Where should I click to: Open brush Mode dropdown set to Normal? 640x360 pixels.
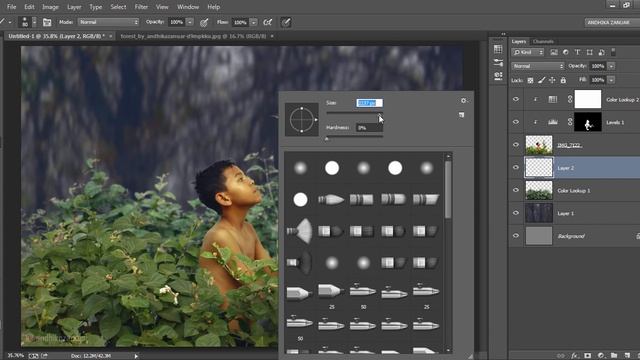coord(109,22)
